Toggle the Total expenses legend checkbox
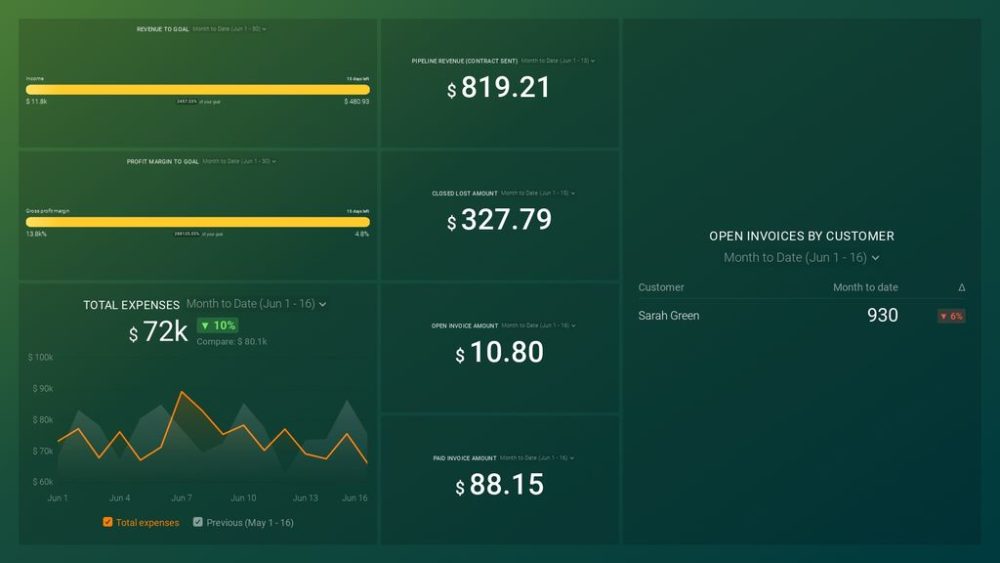The width and height of the screenshot is (1000, 563). pyautogui.click(x=108, y=522)
